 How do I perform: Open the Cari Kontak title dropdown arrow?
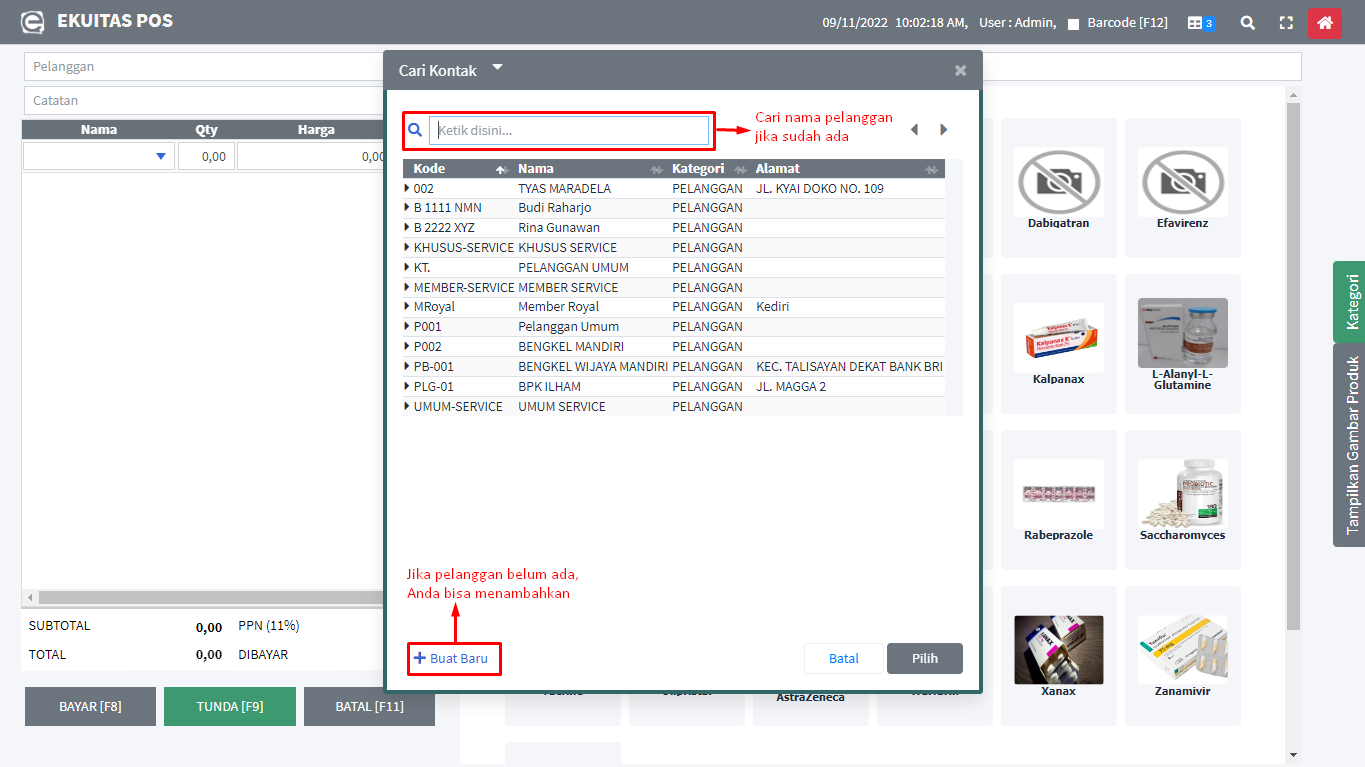(497, 68)
